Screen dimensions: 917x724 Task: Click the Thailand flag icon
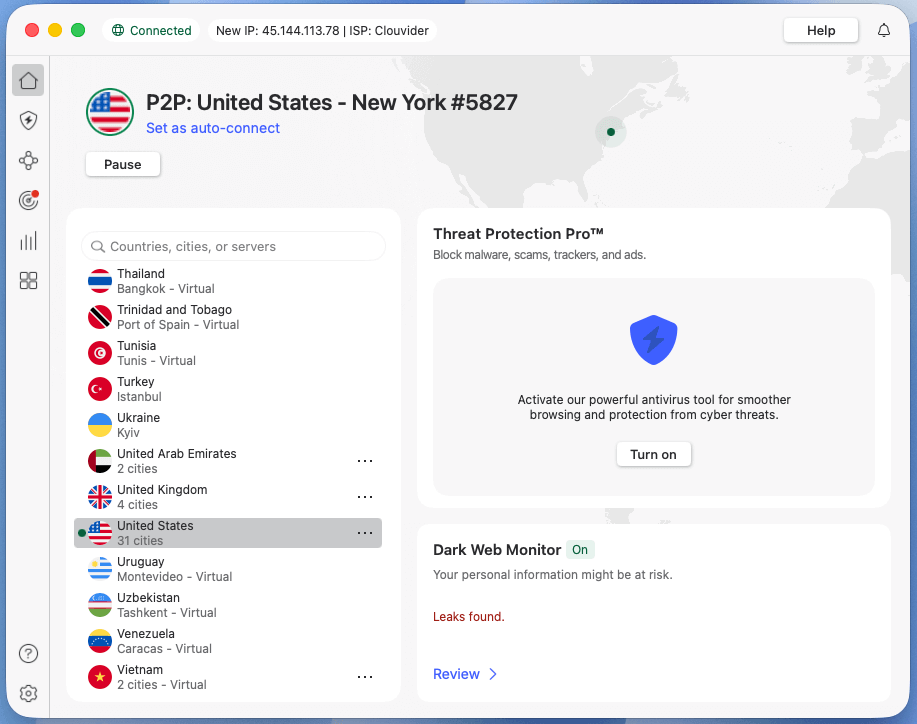[100, 281]
